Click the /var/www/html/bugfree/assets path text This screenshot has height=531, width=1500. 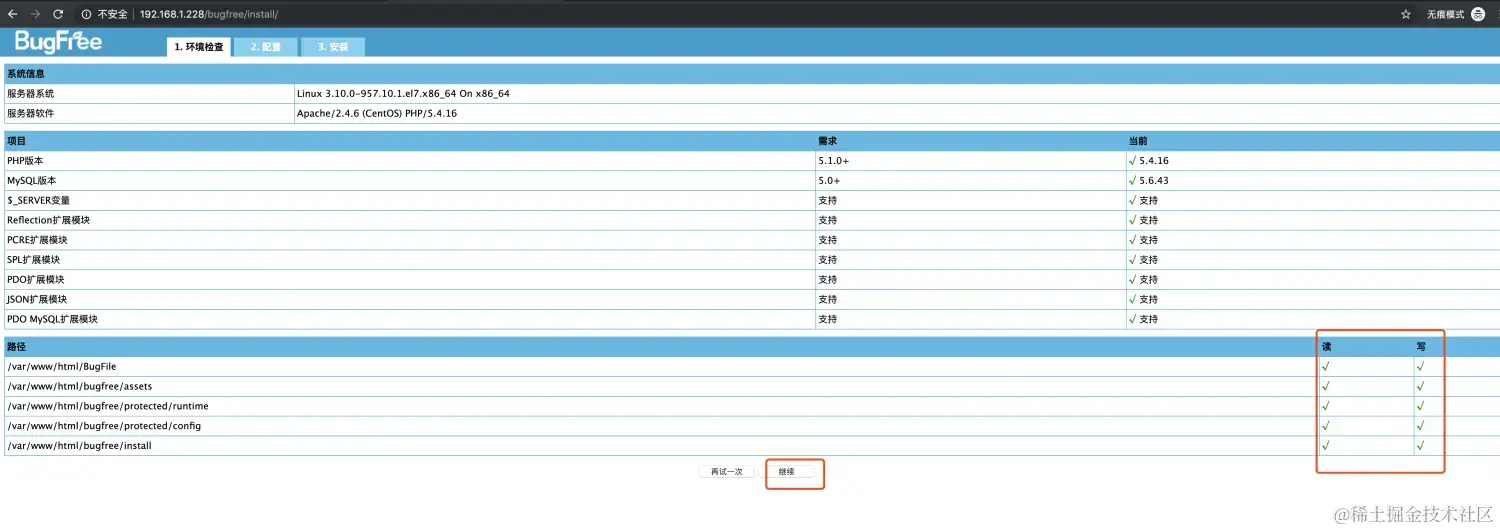tap(79, 386)
